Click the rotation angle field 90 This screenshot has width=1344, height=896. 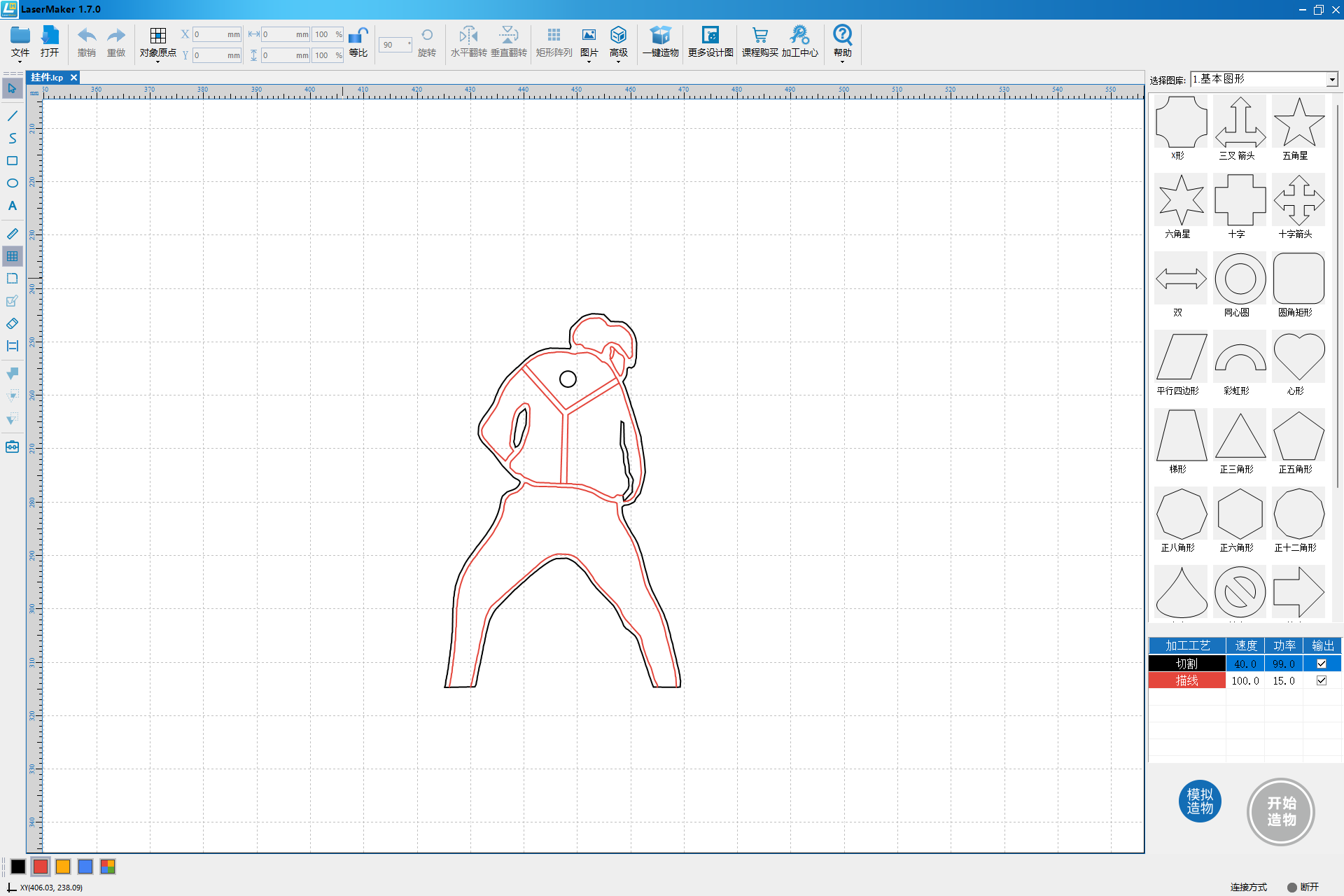pyautogui.click(x=395, y=45)
